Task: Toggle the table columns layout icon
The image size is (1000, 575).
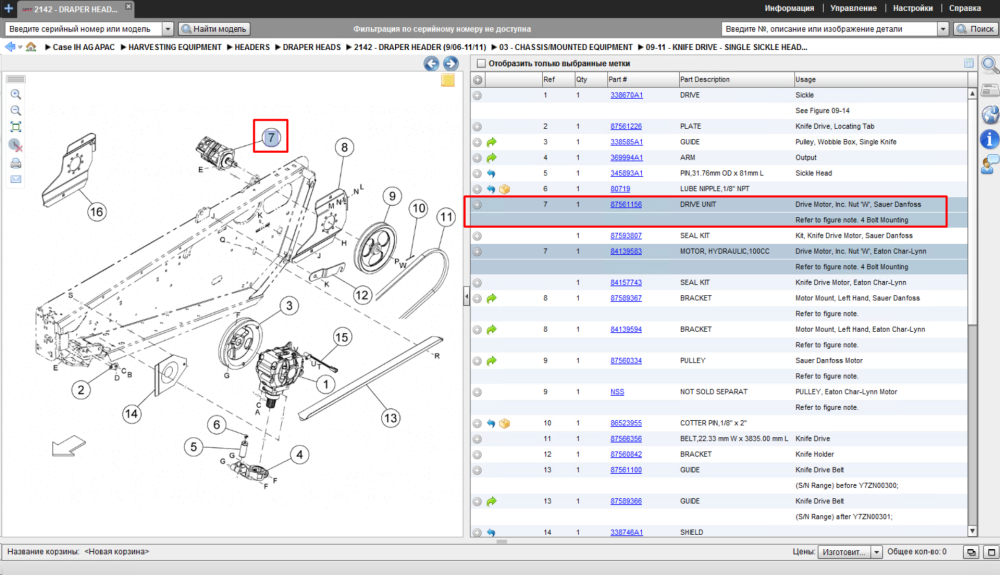Action: (969, 63)
